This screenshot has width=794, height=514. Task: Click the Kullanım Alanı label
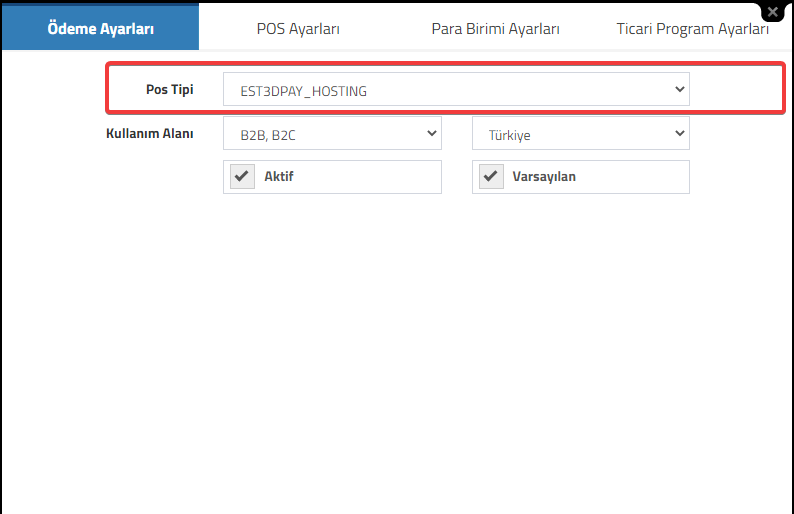point(149,133)
